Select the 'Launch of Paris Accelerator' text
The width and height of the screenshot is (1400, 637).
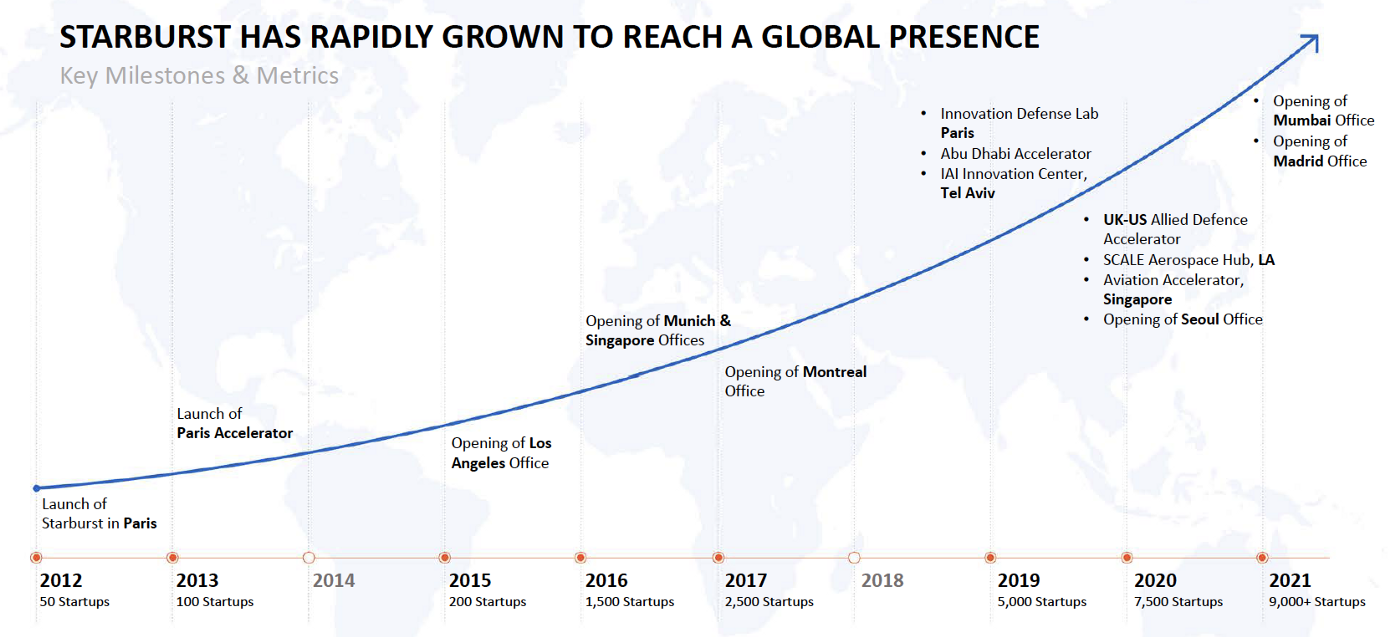tap(234, 423)
